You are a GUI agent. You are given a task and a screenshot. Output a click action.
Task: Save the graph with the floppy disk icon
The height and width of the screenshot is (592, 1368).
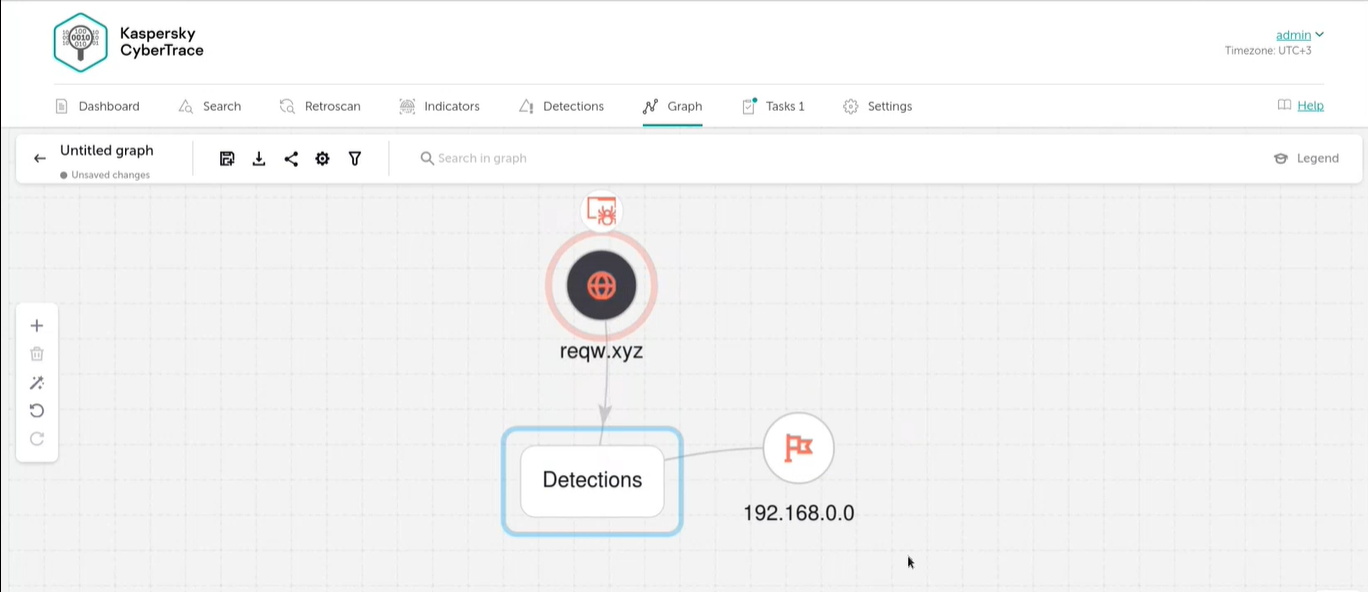[x=227, y=159]
